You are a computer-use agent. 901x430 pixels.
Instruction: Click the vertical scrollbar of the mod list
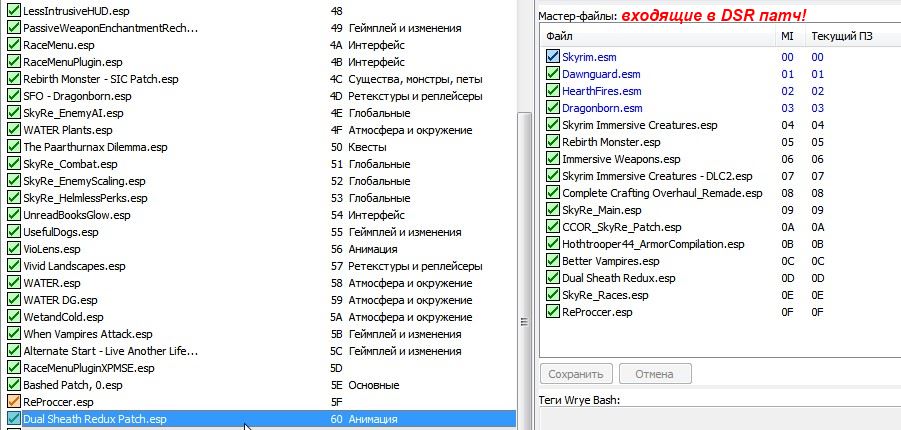click(x=523, y=270)
